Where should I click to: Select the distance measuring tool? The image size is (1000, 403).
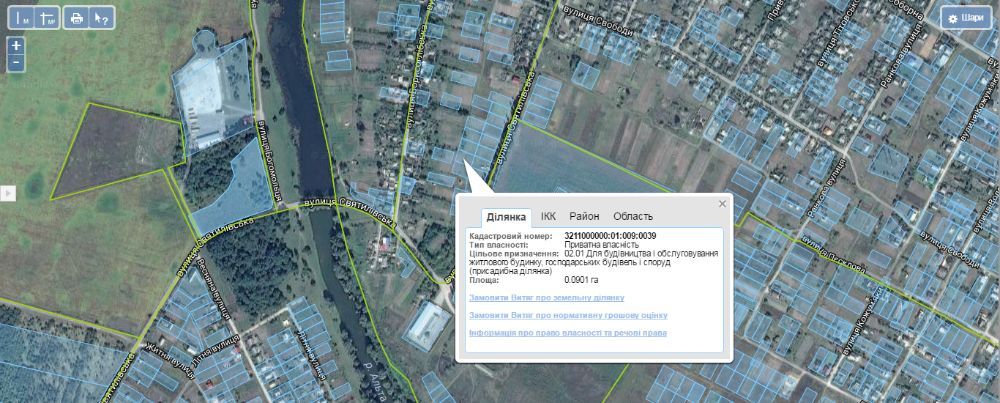[21, 18]
